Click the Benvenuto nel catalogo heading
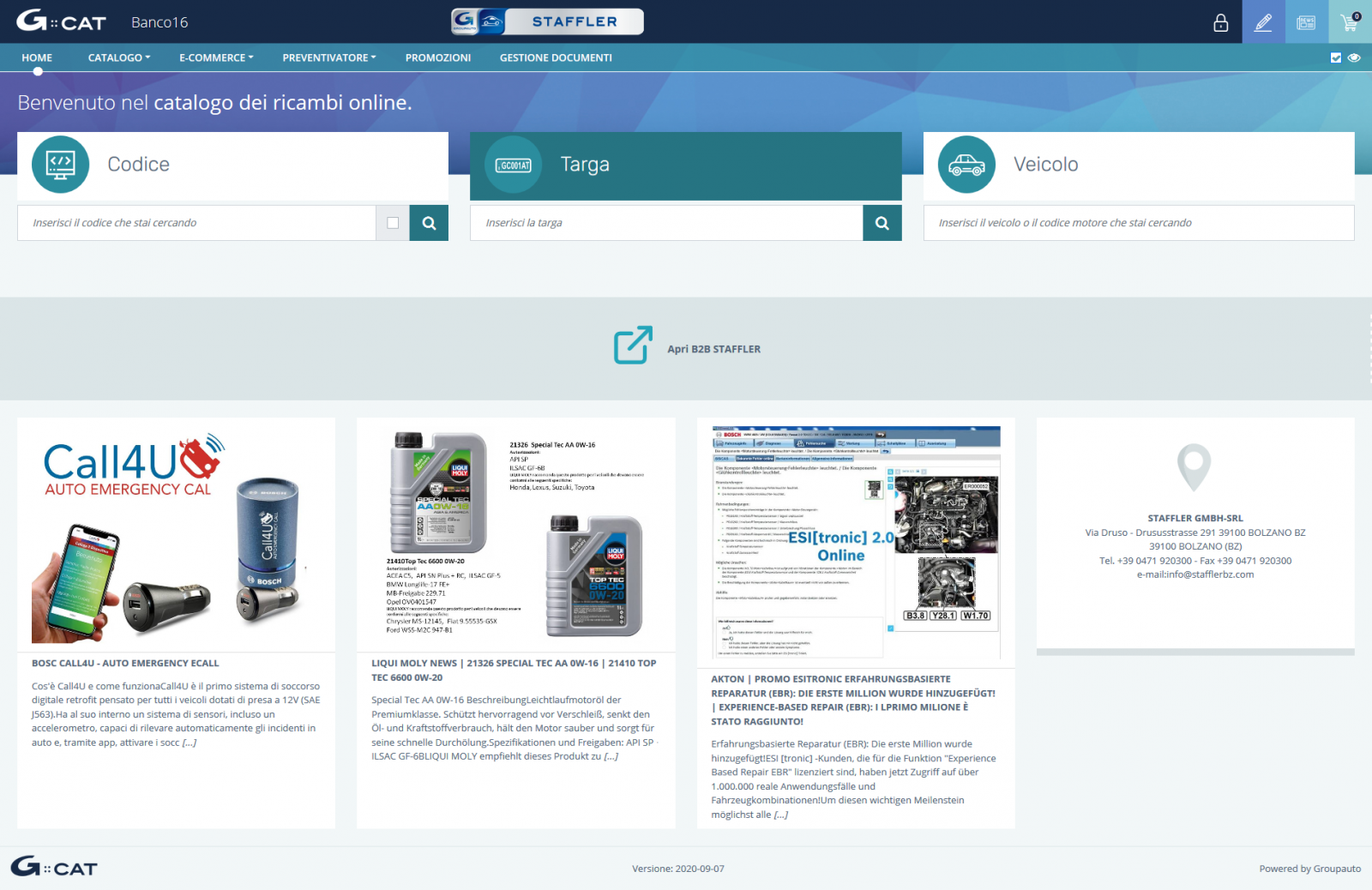 214,103
